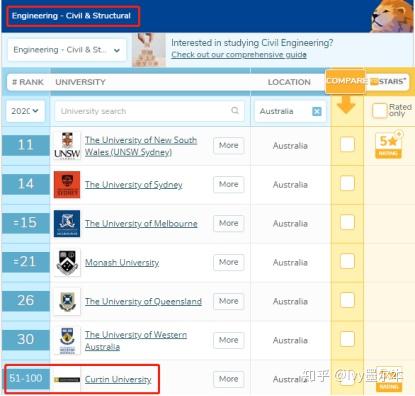
Task: Tick compare checkbox for University of Western Australia
Action: click(x=347, y=339)
